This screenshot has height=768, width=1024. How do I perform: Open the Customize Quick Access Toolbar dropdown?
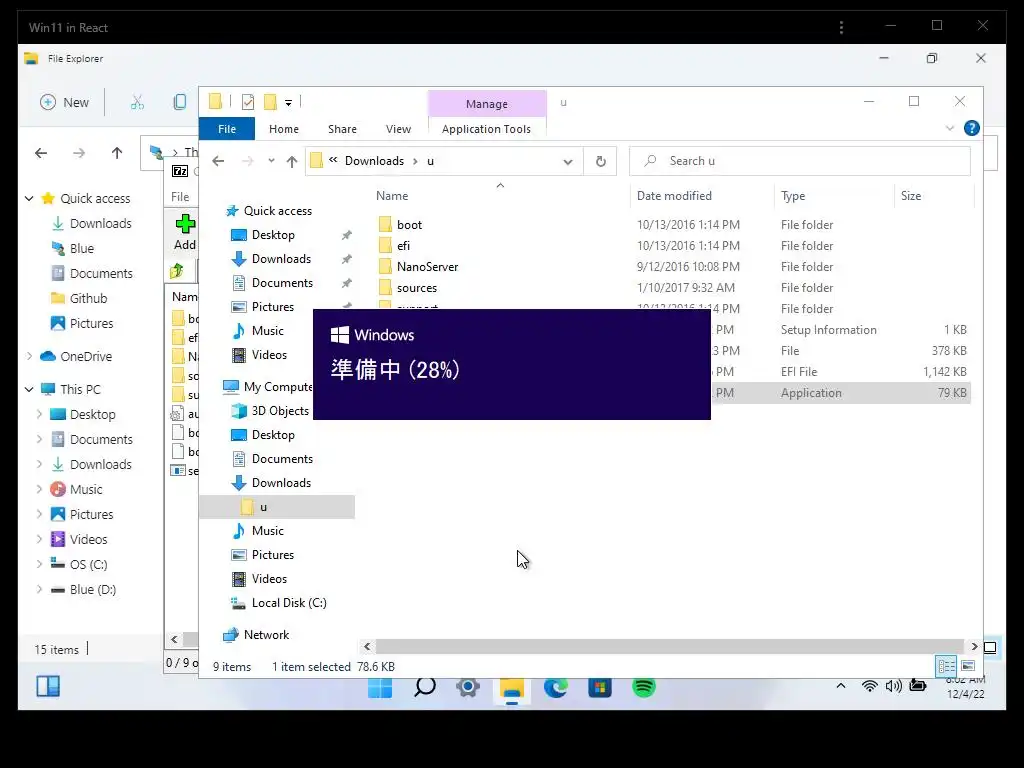point(288,103)
